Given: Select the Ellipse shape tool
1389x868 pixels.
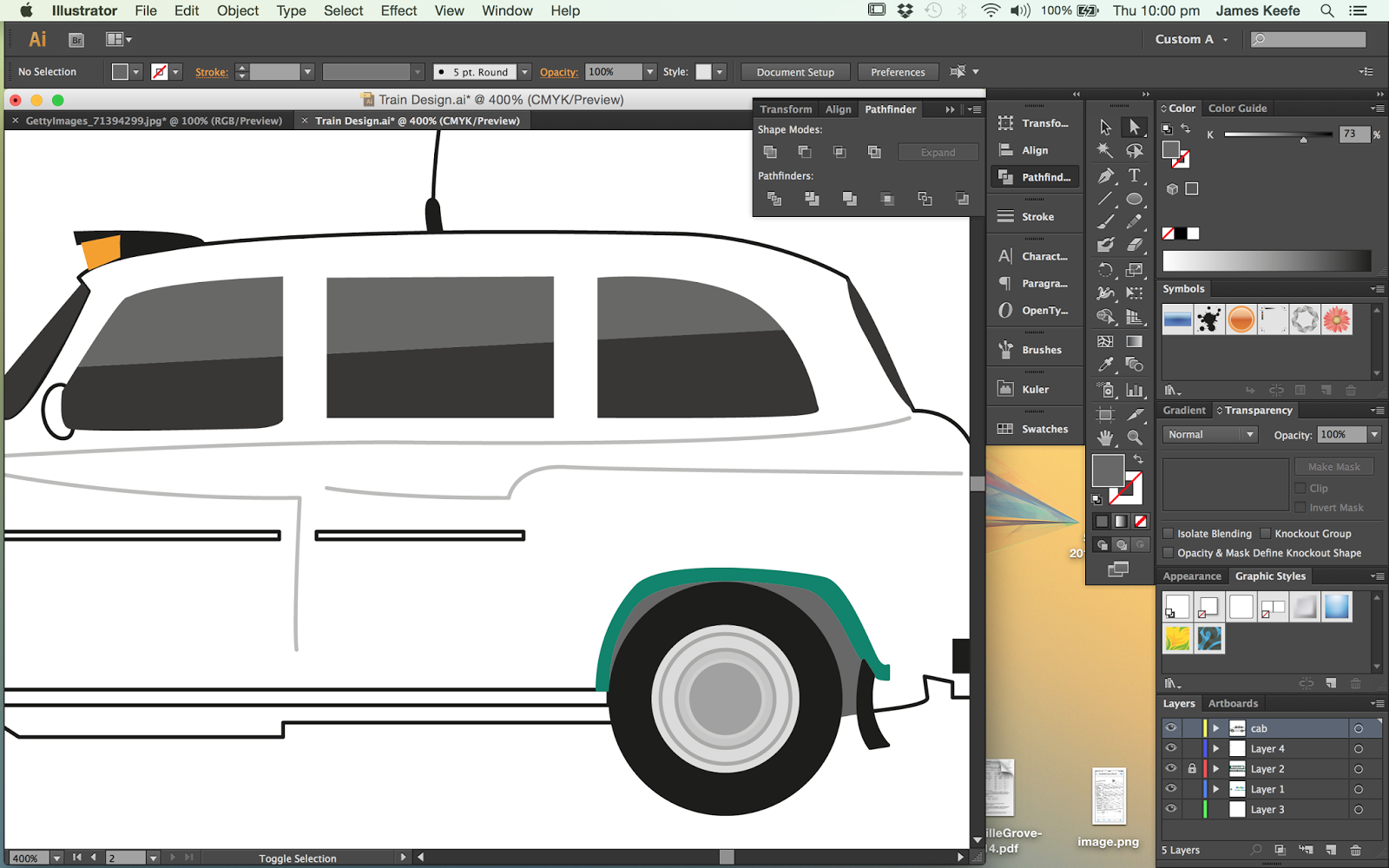Looking at the screenshot, I should 1134,200.
